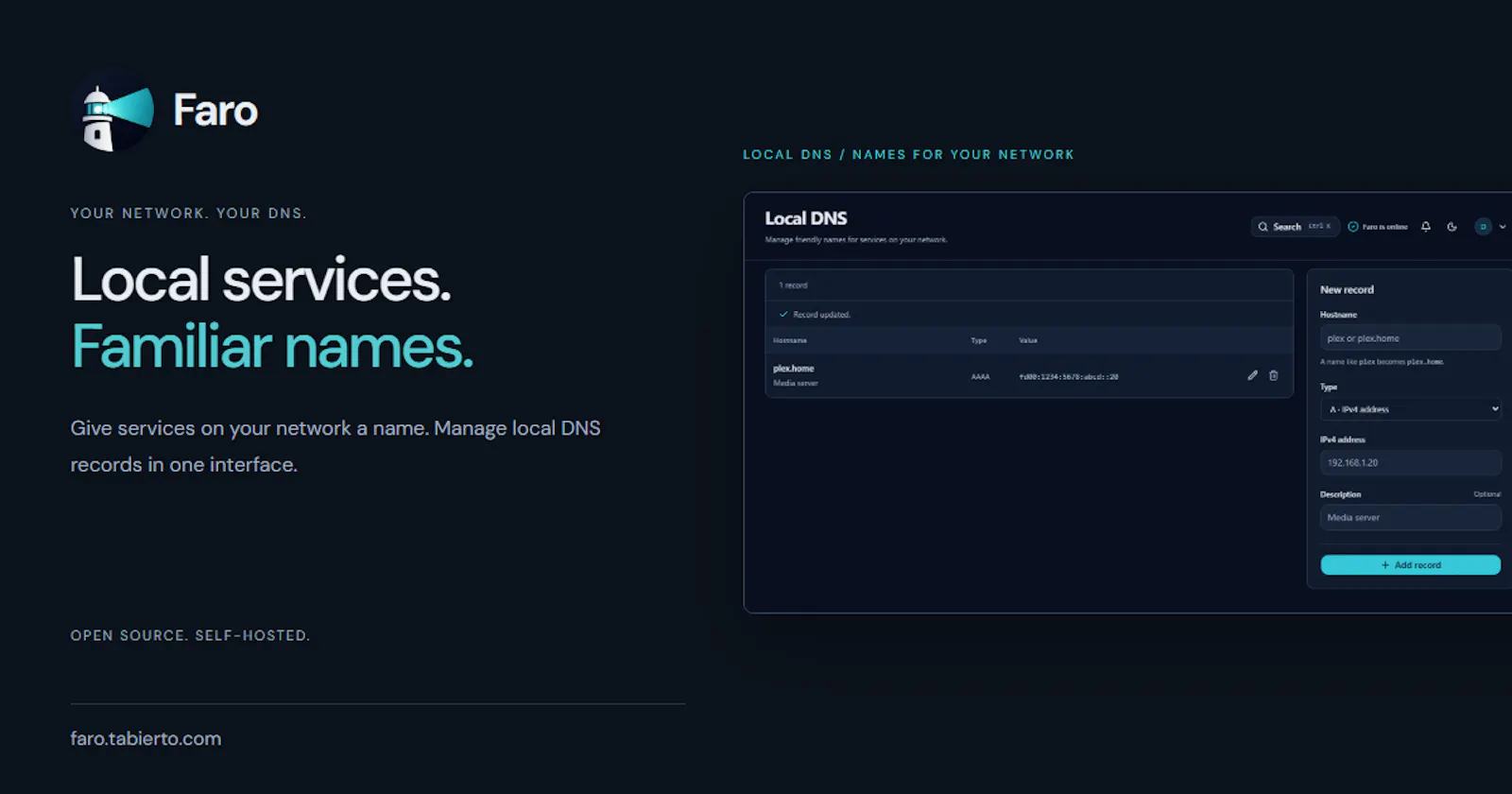This screenshot has width=1512, height=794.
Task: Click the Add record button
Action: pos(1410,565)
